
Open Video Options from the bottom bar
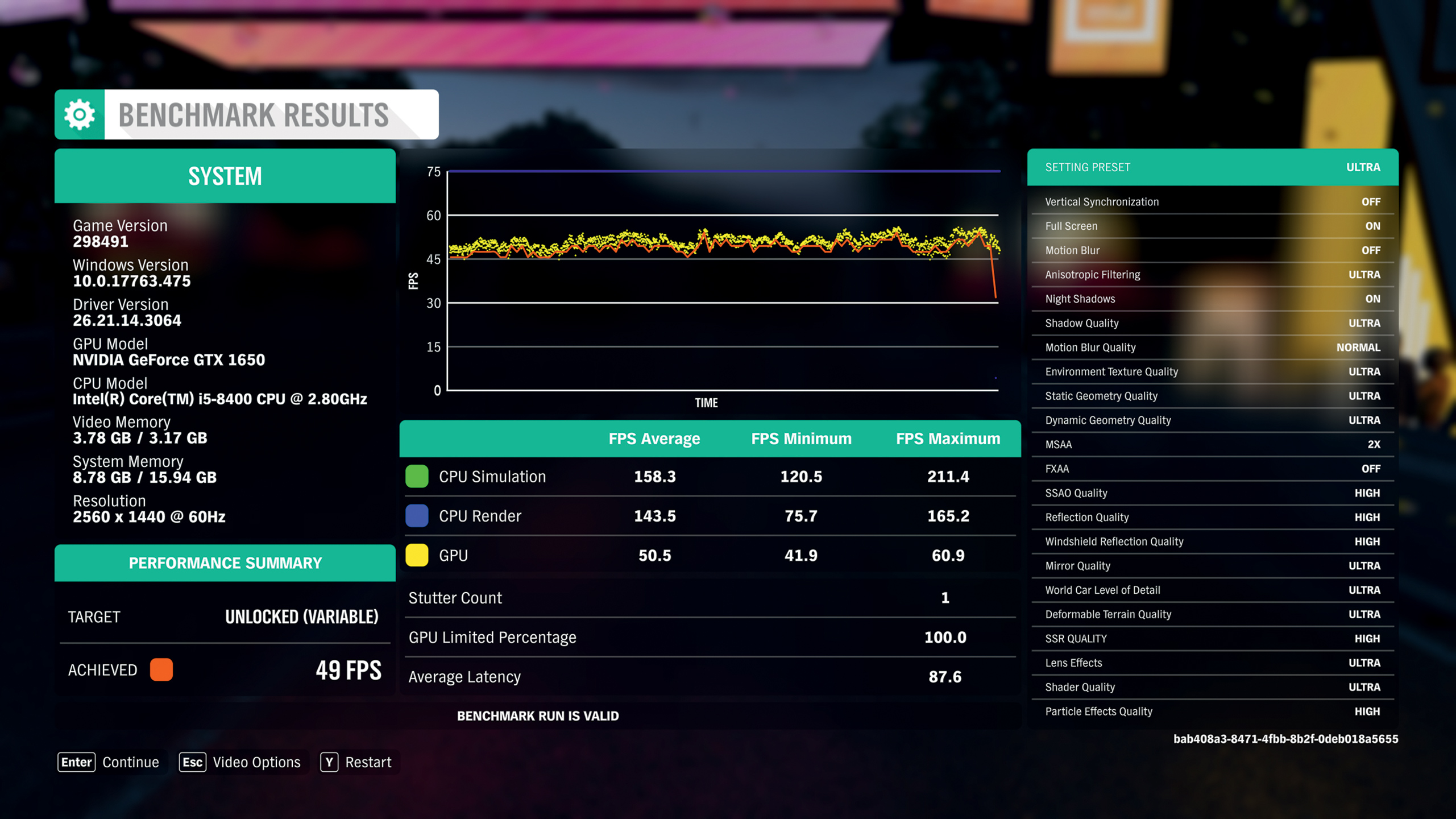(x=256, y=762)
